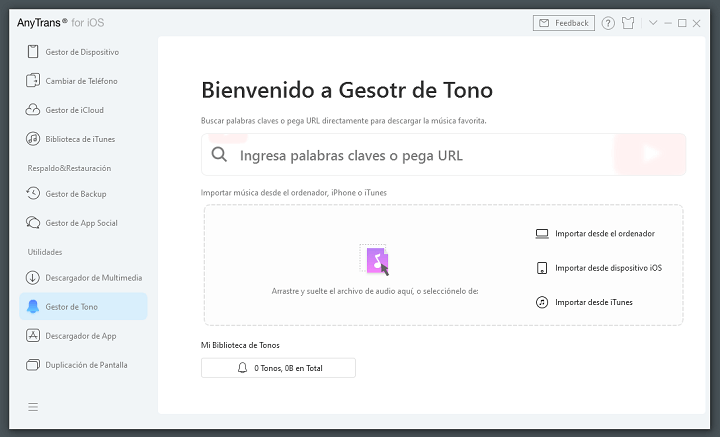720x437 pixels.
Task: Select Gestor de Tono label
Action: point(72,307)
